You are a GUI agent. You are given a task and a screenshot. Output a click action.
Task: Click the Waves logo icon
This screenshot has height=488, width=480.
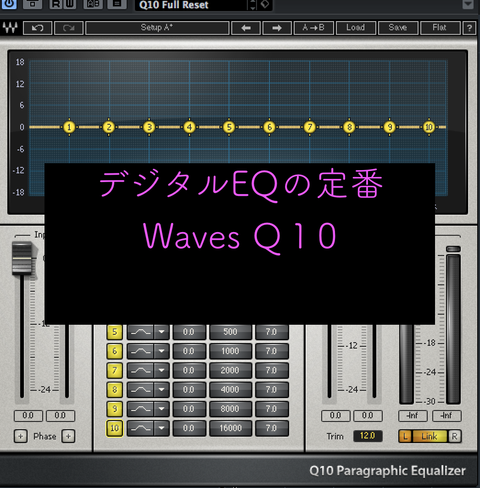point(10,28)
